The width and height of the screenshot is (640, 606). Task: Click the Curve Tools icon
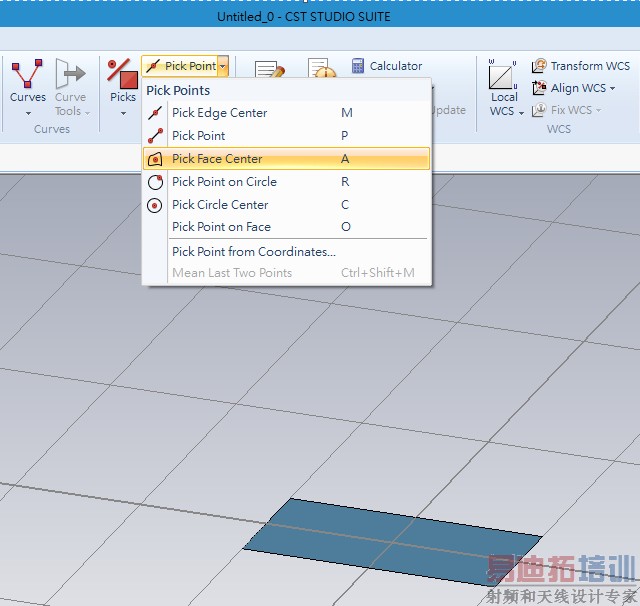(x=70, y=73)
